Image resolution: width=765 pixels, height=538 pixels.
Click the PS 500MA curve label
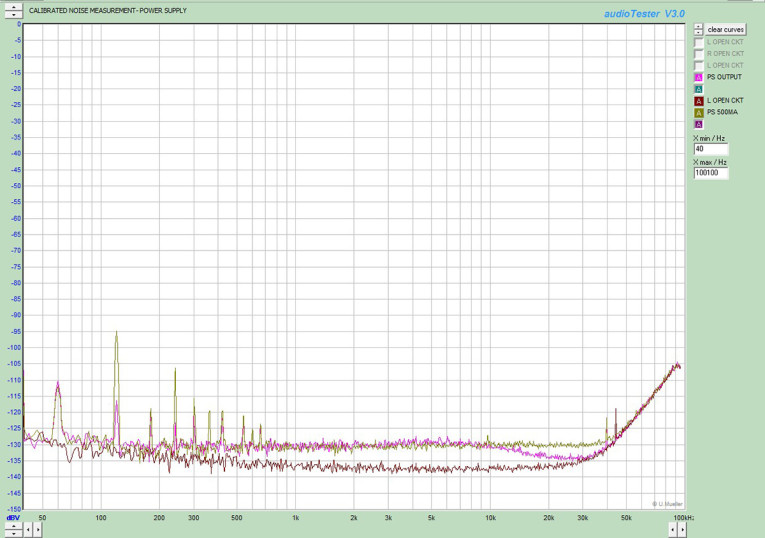[x=722, y=112]
